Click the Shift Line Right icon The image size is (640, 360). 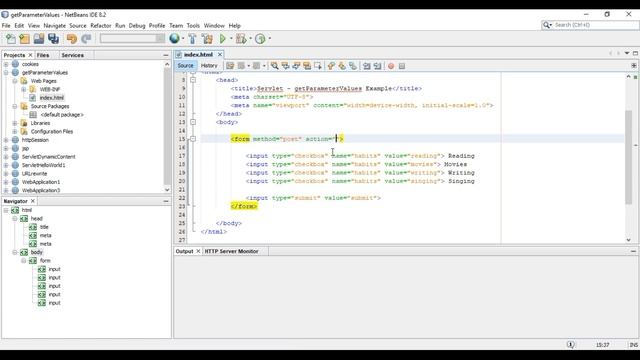click(378, 66)
